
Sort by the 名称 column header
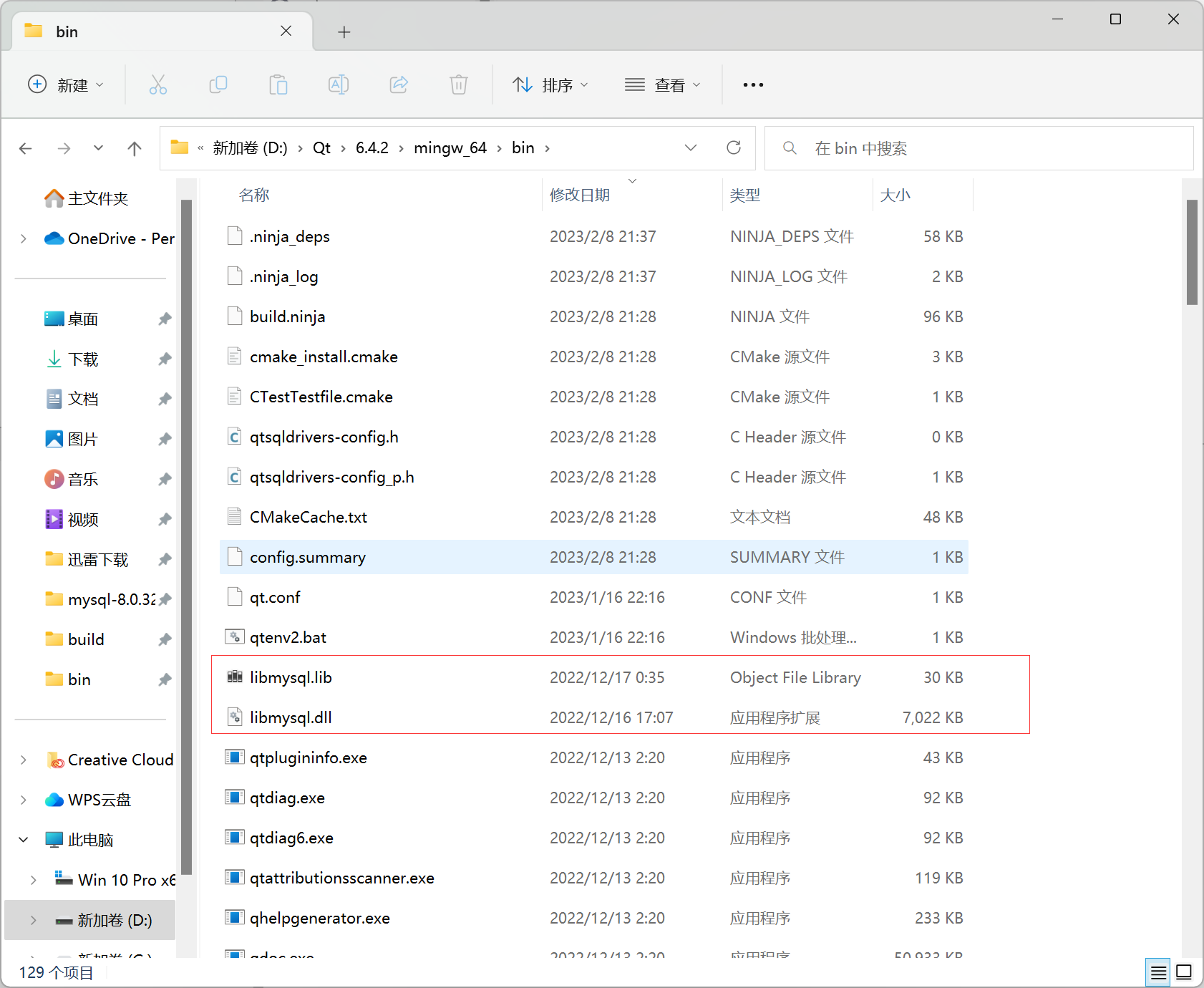[380, 195]
